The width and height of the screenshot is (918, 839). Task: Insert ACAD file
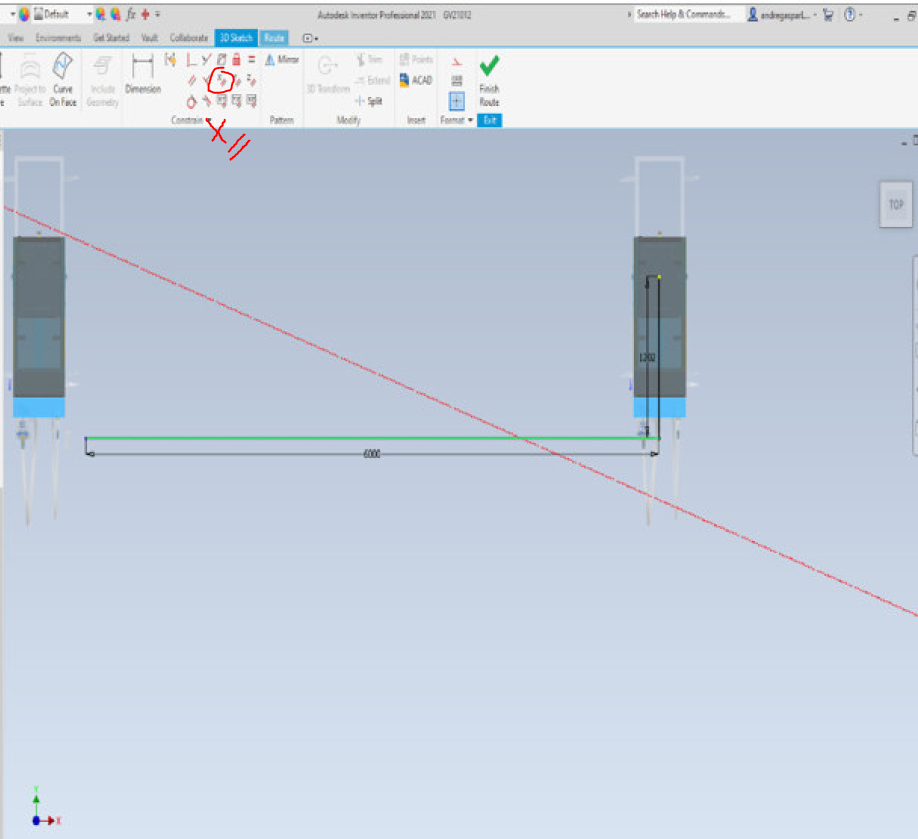pos(416,80)
